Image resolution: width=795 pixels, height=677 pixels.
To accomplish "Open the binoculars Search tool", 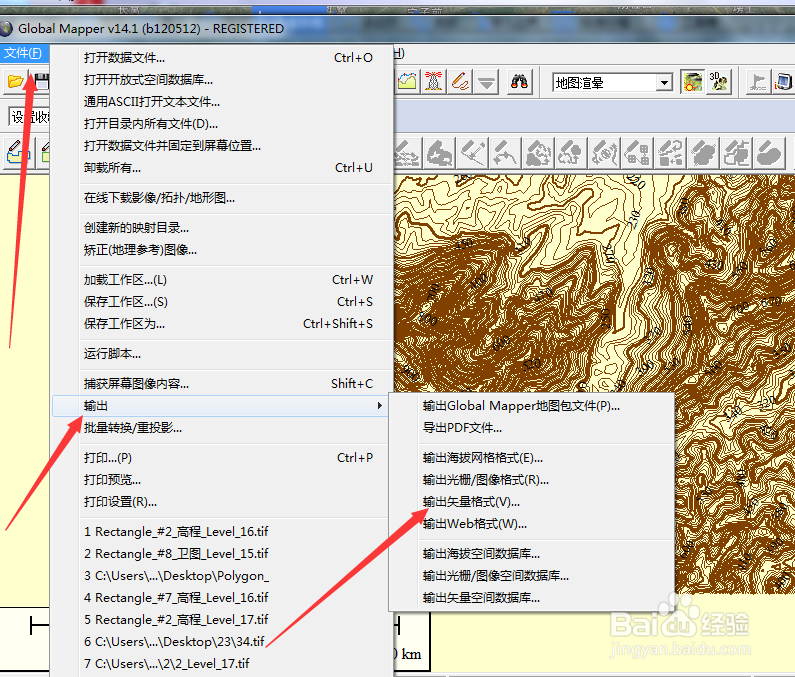I will (x=519, y=81).
